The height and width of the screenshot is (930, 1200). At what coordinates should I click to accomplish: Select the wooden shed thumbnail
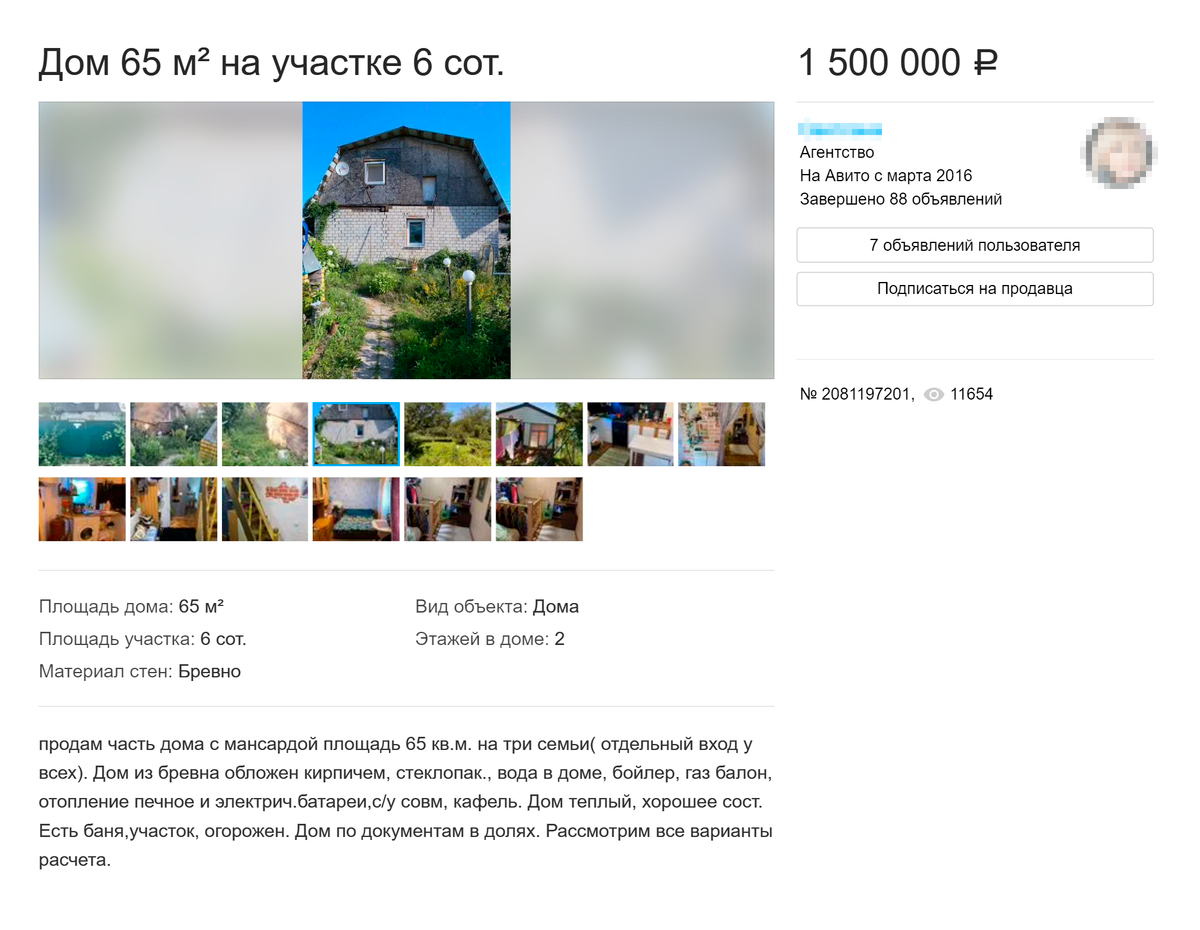(x=539, y=434)
